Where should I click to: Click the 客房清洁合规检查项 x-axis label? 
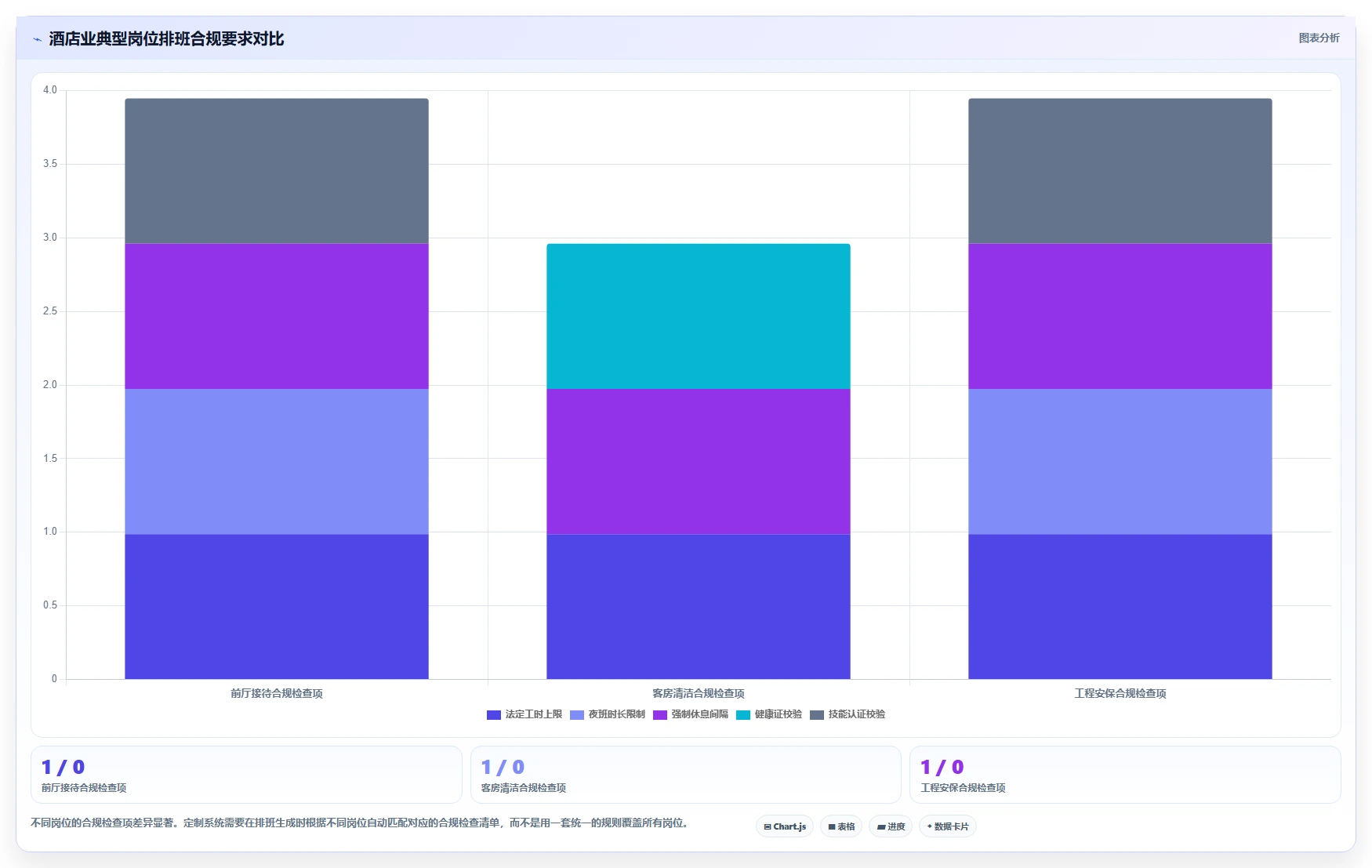click(x=699, y=693)
